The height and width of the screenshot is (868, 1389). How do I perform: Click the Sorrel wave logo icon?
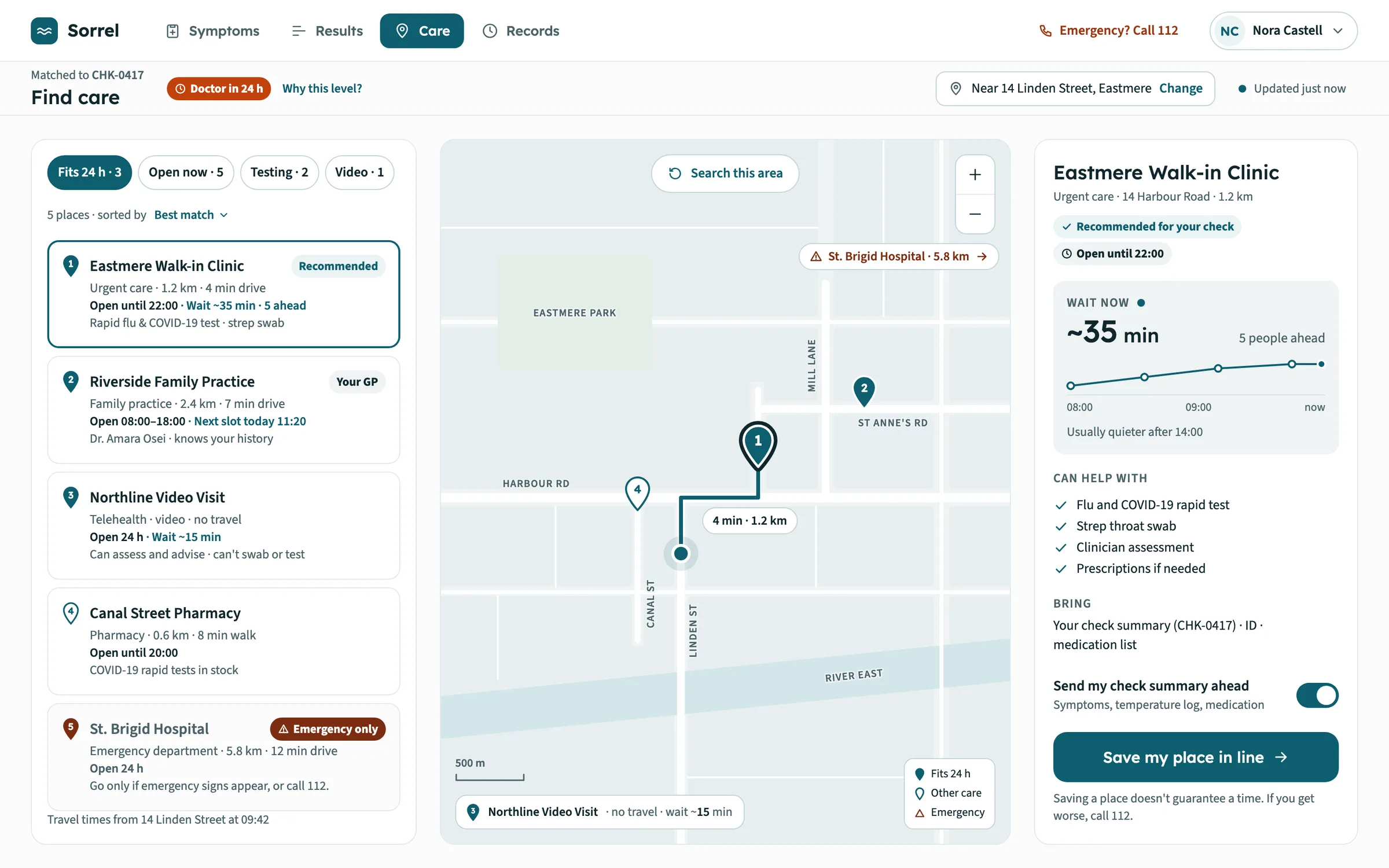pos(44,31)
